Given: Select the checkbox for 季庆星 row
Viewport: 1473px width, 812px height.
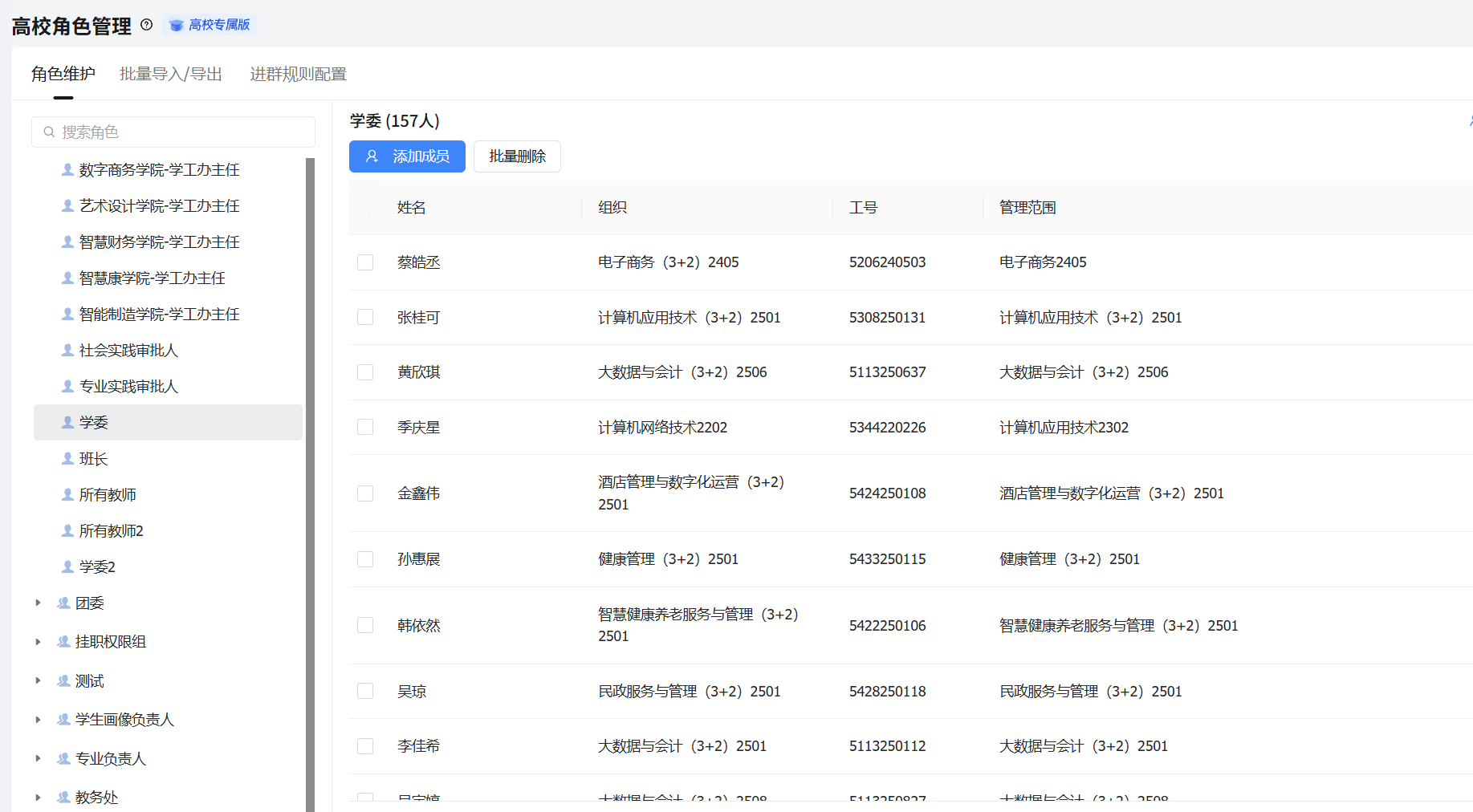Looking at the screenshot, I should (x=365, y=427).
